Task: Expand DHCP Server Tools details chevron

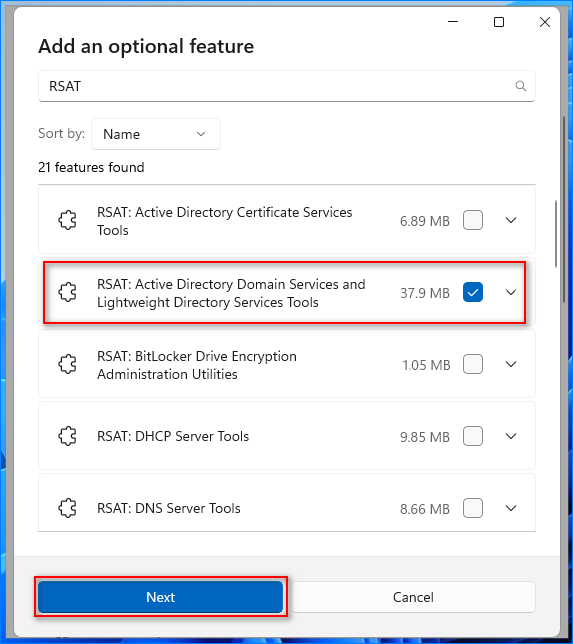Action: pos(511,436)
